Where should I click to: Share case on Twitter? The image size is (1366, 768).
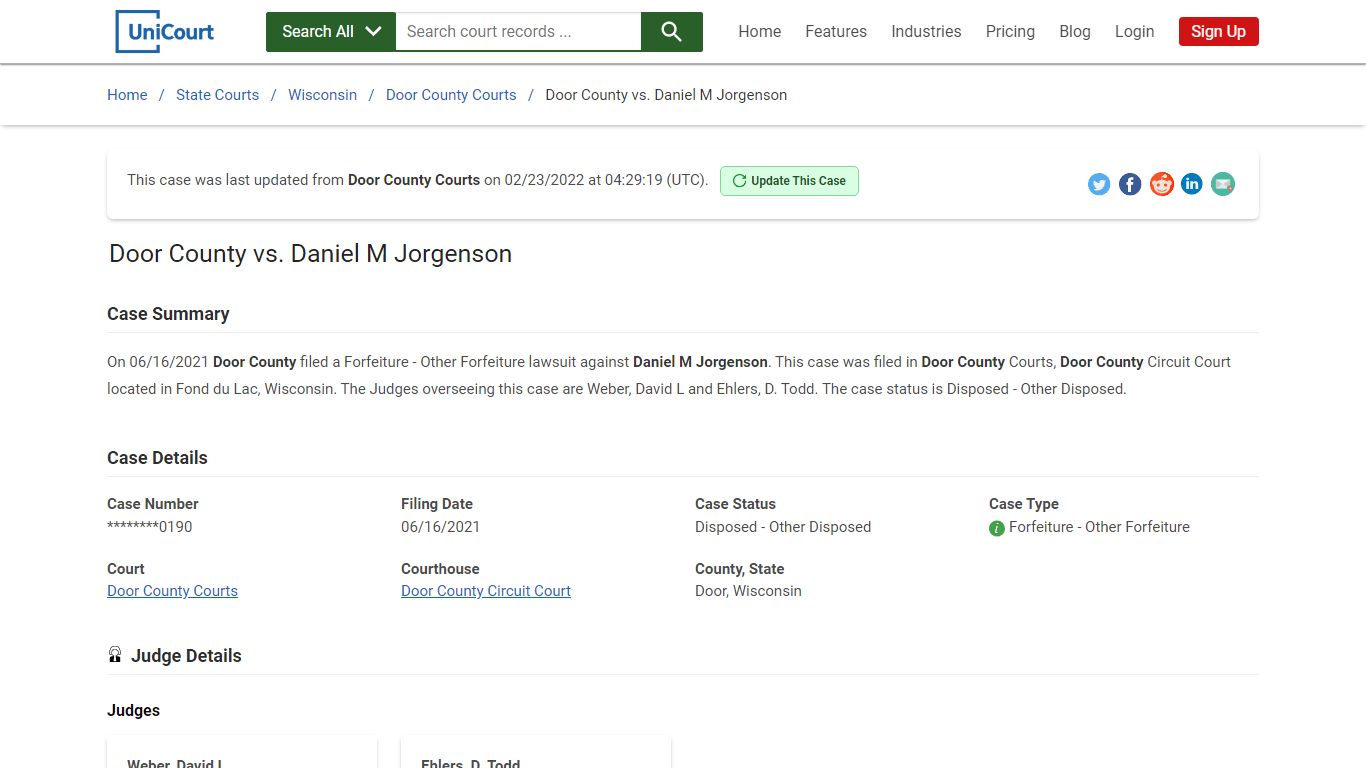tap(1099, 184)
